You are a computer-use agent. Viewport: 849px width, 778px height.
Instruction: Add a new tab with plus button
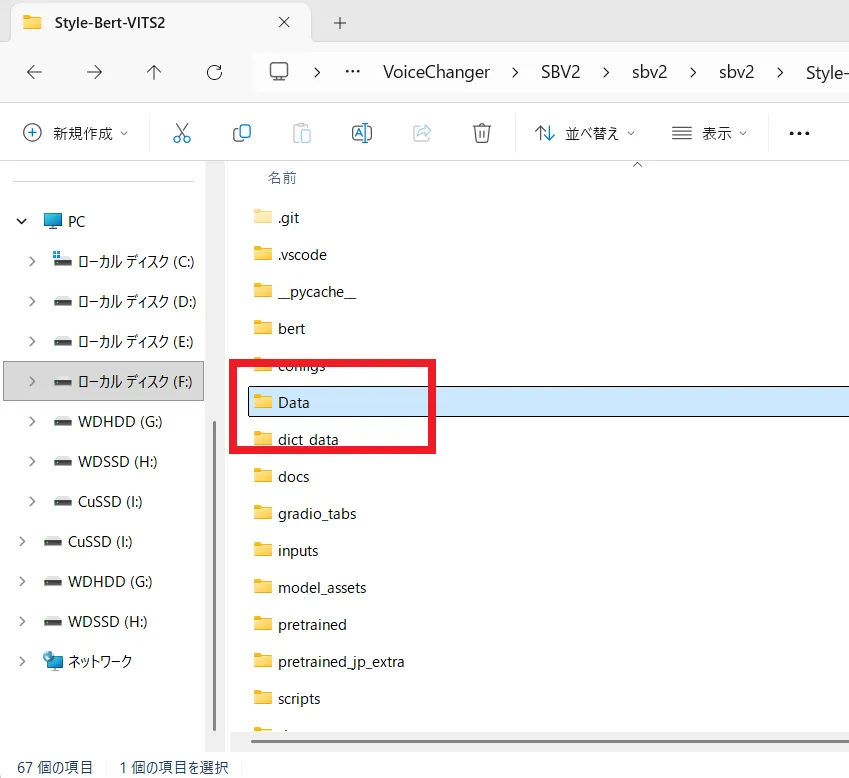339,23
